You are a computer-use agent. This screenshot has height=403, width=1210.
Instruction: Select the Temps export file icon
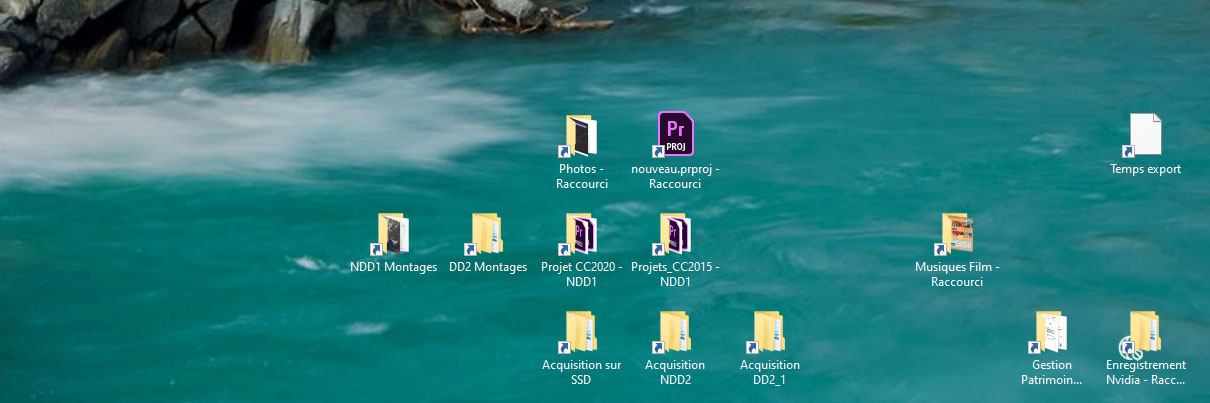tap(1145, 135)
